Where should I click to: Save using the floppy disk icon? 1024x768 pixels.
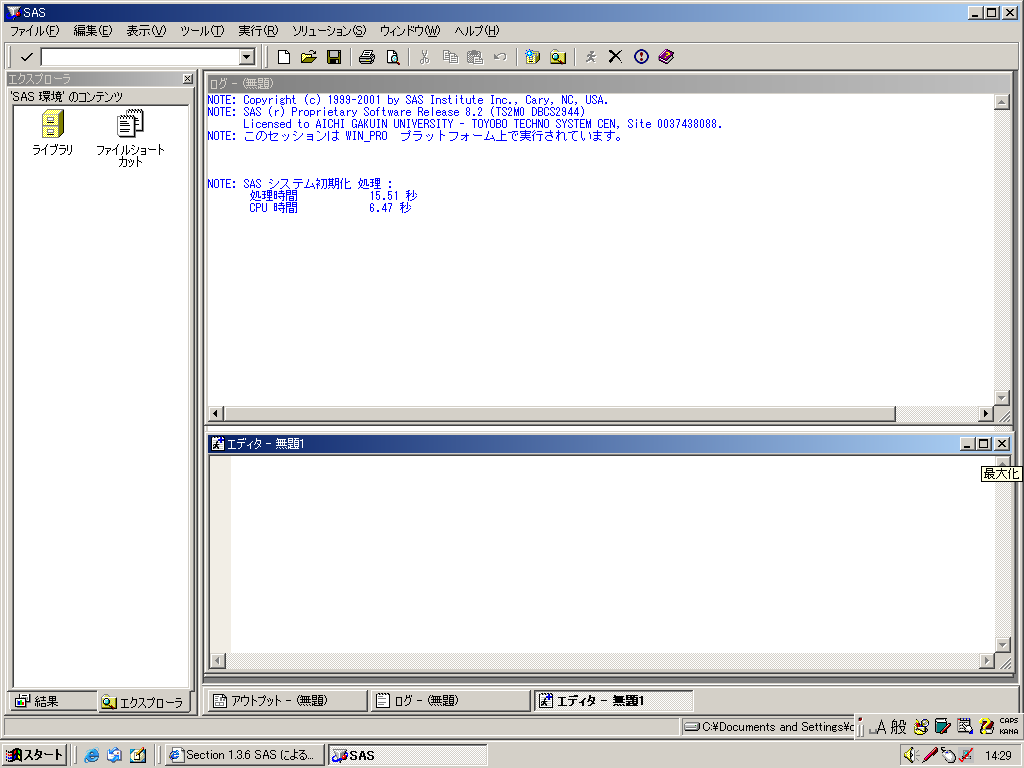click(334, 57)
